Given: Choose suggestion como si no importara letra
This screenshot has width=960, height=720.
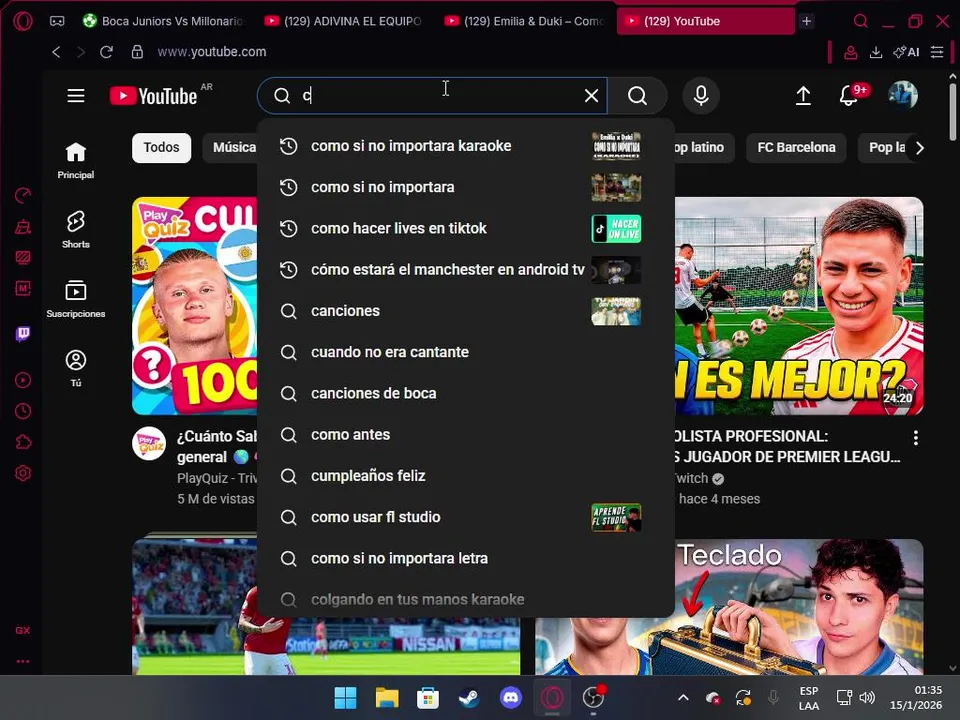Looking at the screenshot, I should tap(465, 558).
